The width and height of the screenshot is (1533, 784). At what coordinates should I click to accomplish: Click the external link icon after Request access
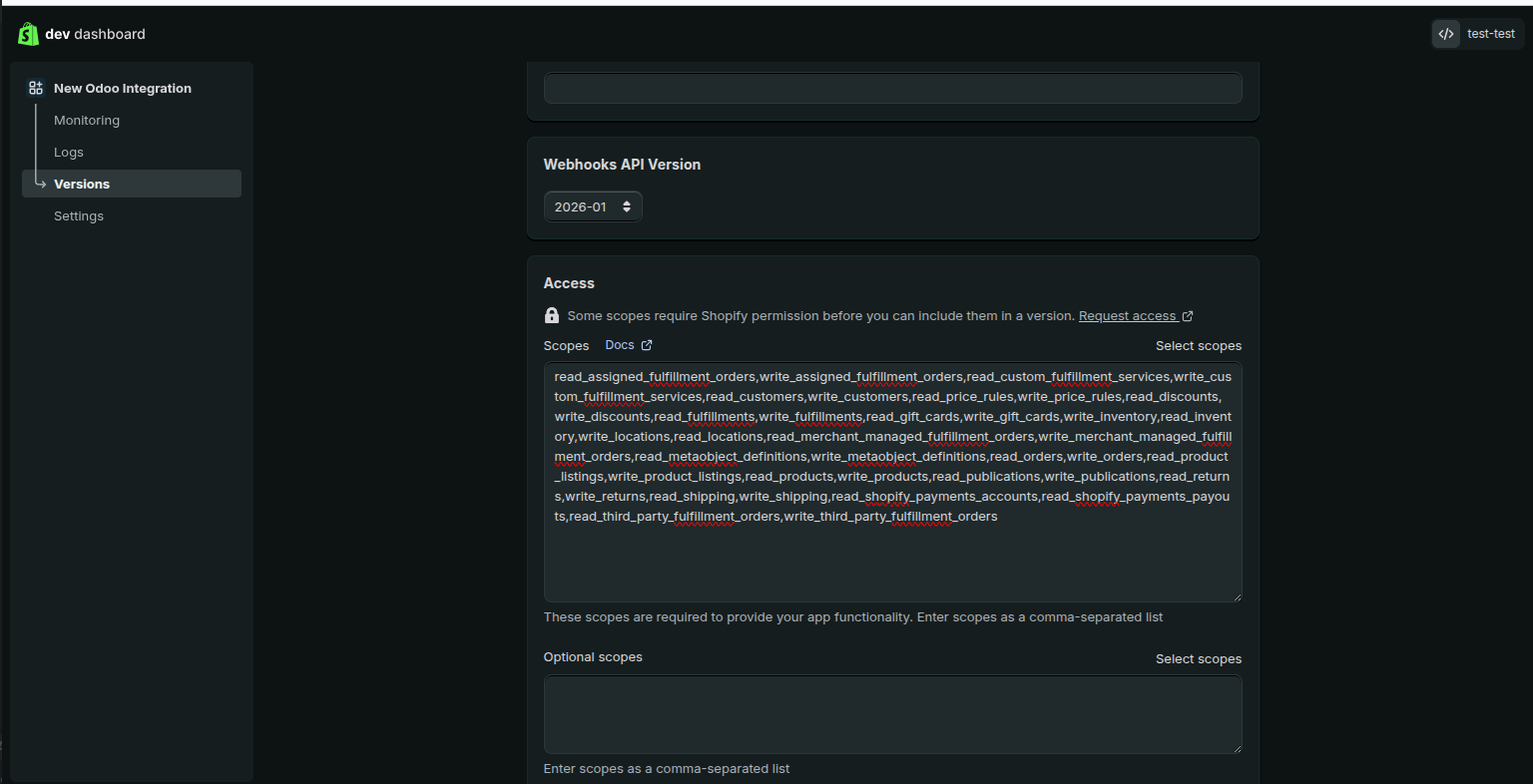(x=1186, y=315)
